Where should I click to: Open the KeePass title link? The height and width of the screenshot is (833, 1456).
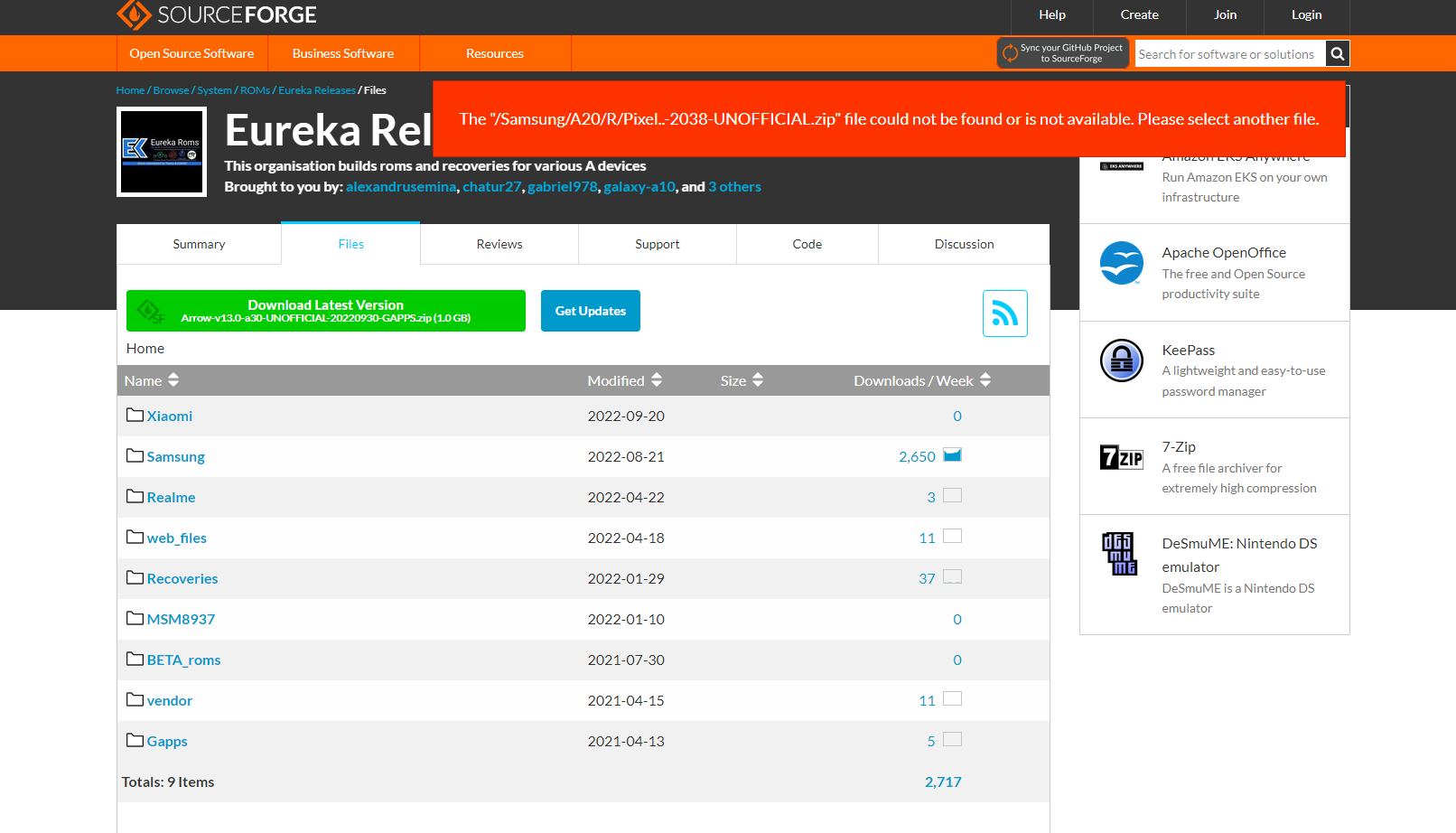(x=1189, y=350)
